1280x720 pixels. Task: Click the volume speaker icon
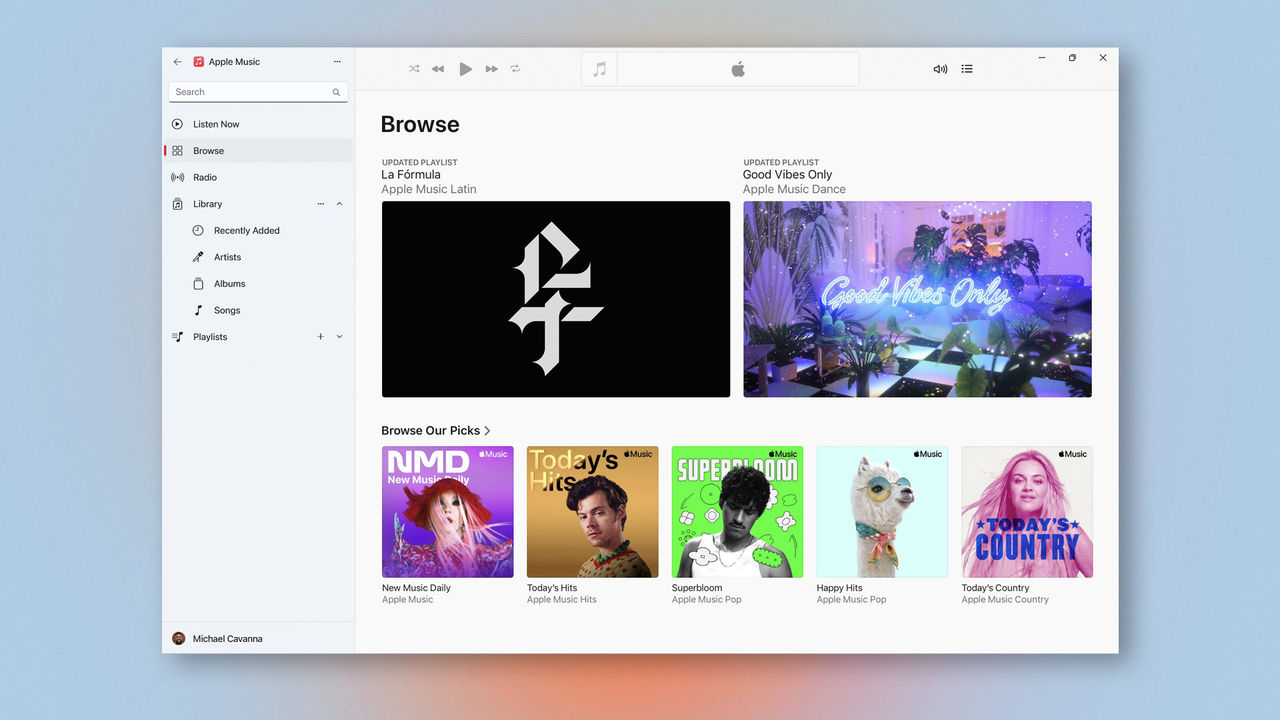click(940, 69)
